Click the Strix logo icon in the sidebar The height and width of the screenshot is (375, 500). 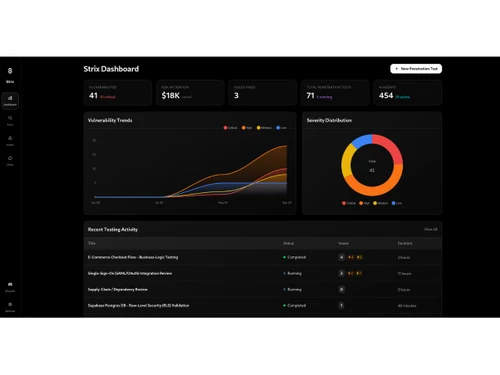10,71
